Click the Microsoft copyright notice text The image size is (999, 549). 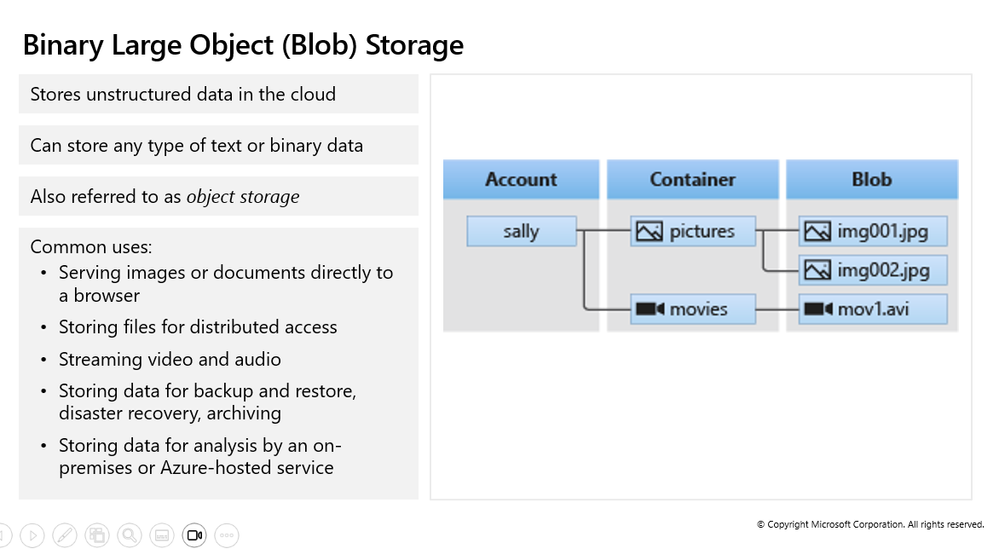[870, 524]
